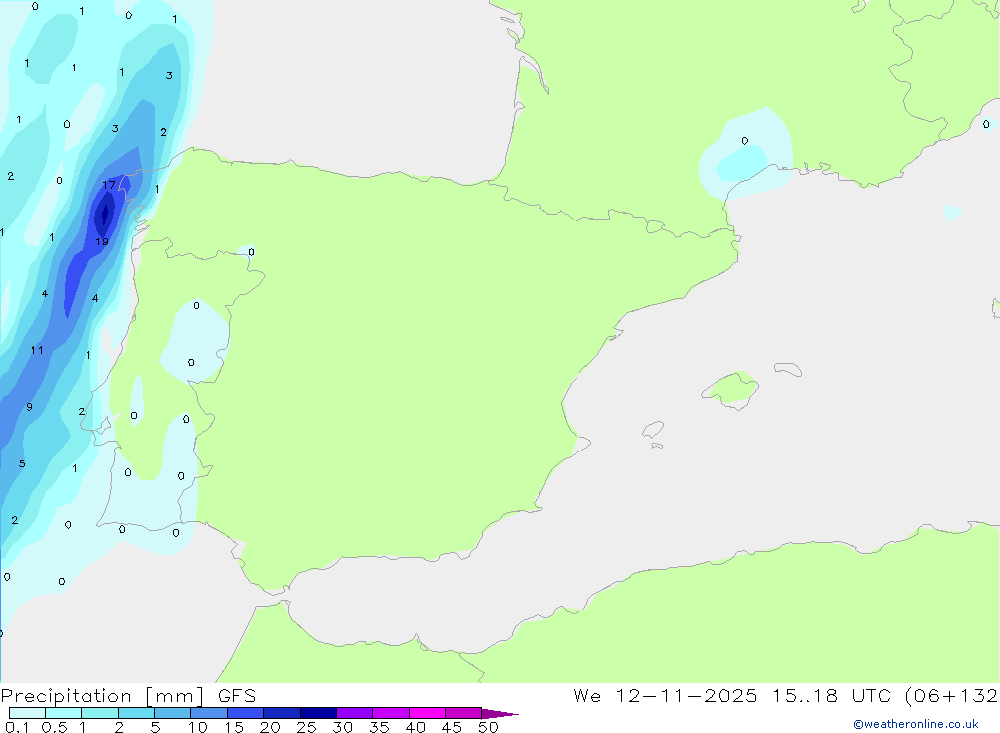Viewport: 1000px width, 733px height.
Task: Click the 0.1–0.5 mm palest cyan legend swatch
Action: (x=27, y=713)
